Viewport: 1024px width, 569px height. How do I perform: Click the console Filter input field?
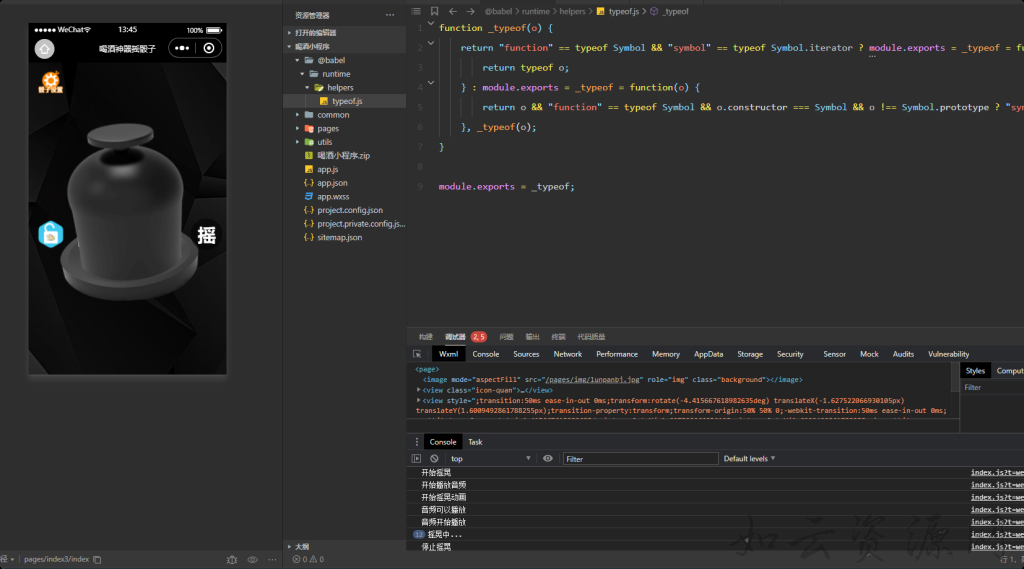coord(640,458)
